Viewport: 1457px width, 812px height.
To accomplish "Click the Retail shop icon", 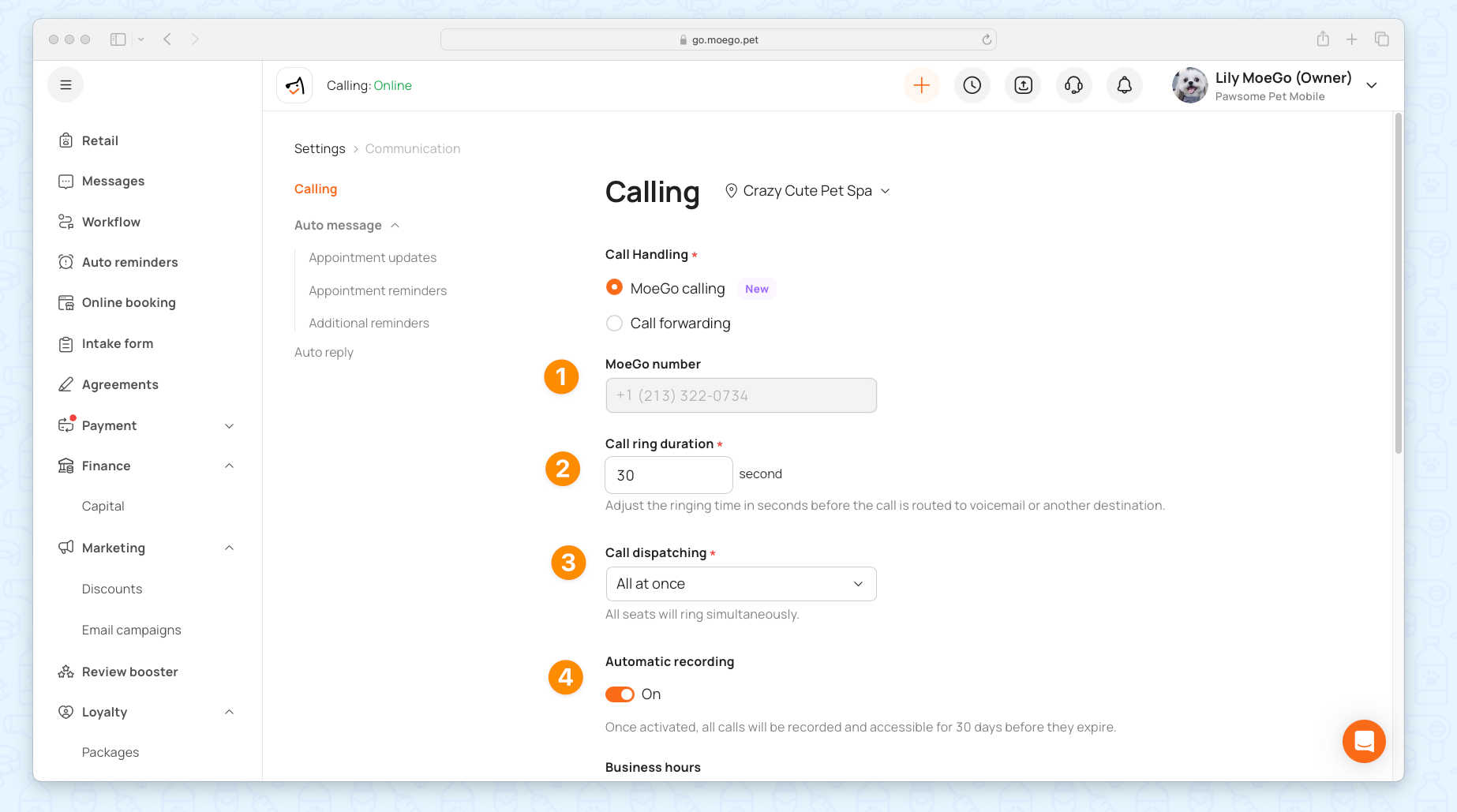I will [x=66, y=140].
